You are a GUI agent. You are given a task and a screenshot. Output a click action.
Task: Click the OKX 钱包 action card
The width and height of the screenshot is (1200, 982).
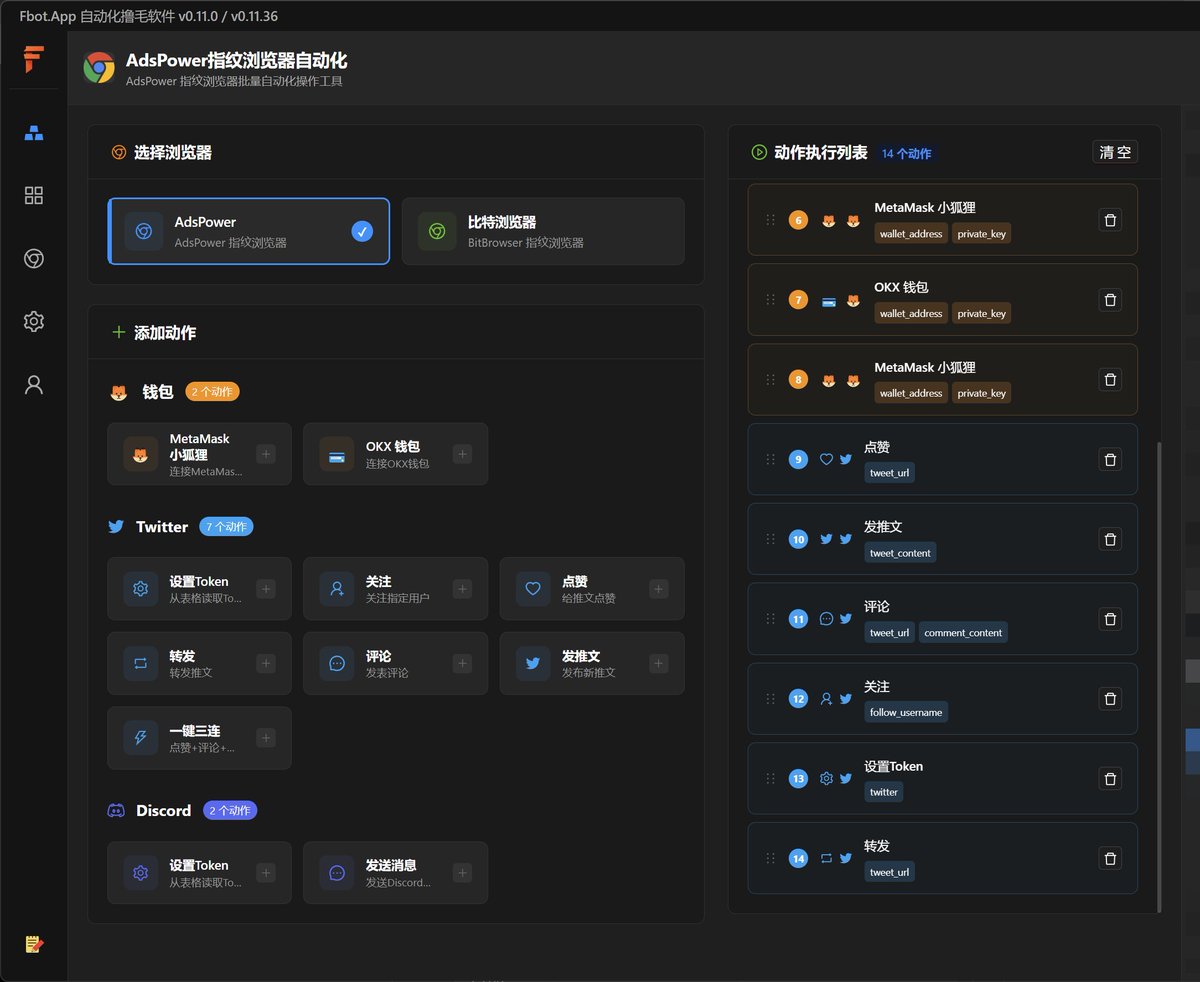(396, 454)
